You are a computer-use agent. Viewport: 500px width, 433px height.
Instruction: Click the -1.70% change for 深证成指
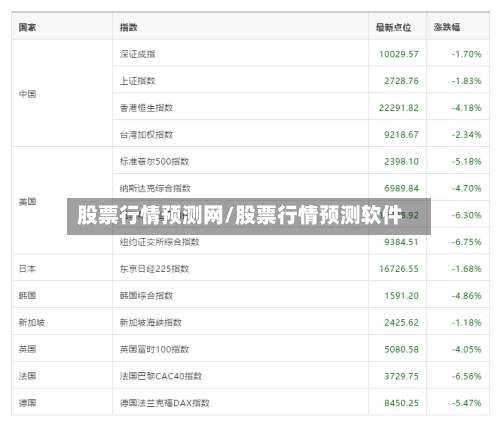[467, 54]
